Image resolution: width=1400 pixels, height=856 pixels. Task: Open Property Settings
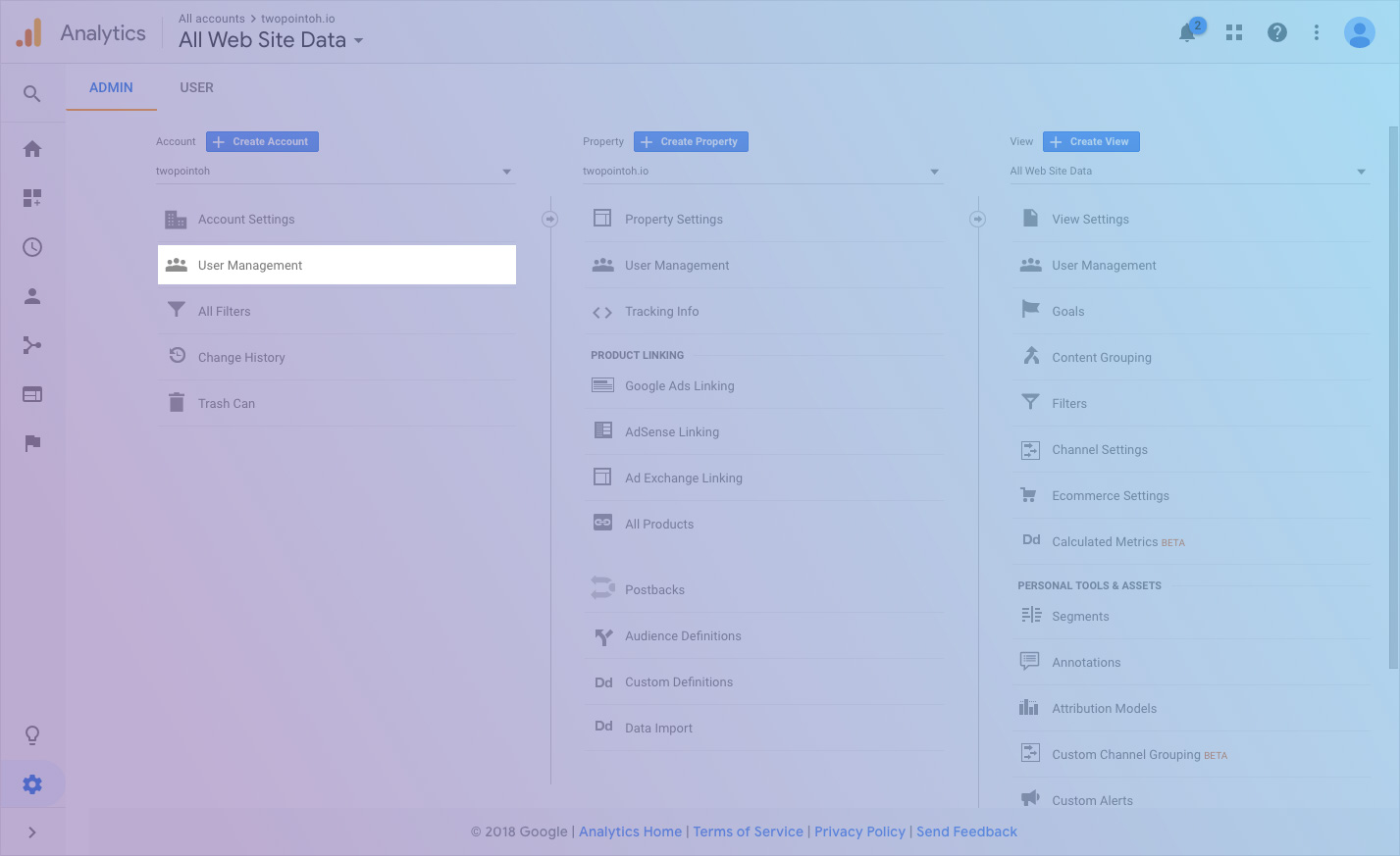763,220
